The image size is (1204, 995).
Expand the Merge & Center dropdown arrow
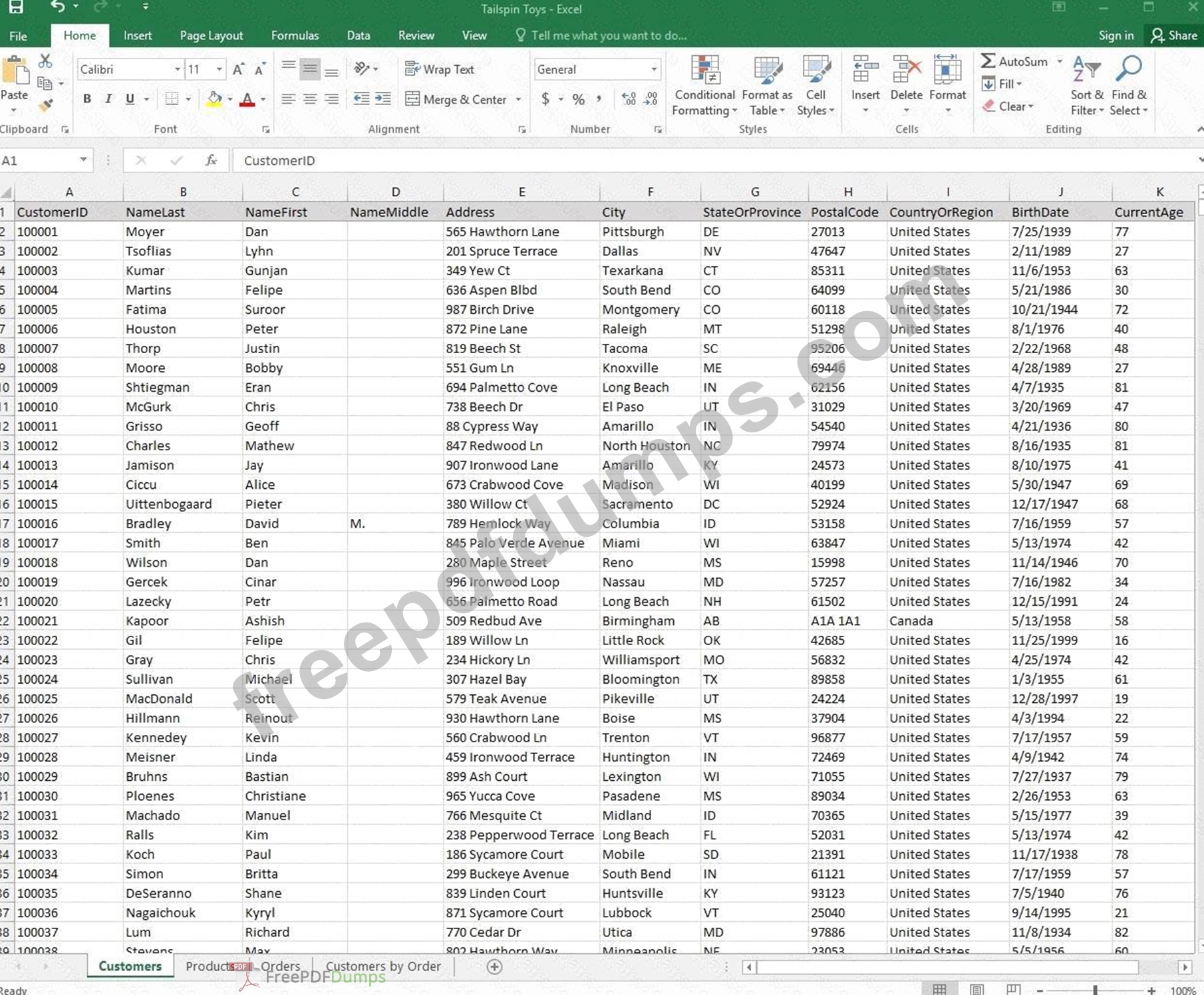click(518, 100)
